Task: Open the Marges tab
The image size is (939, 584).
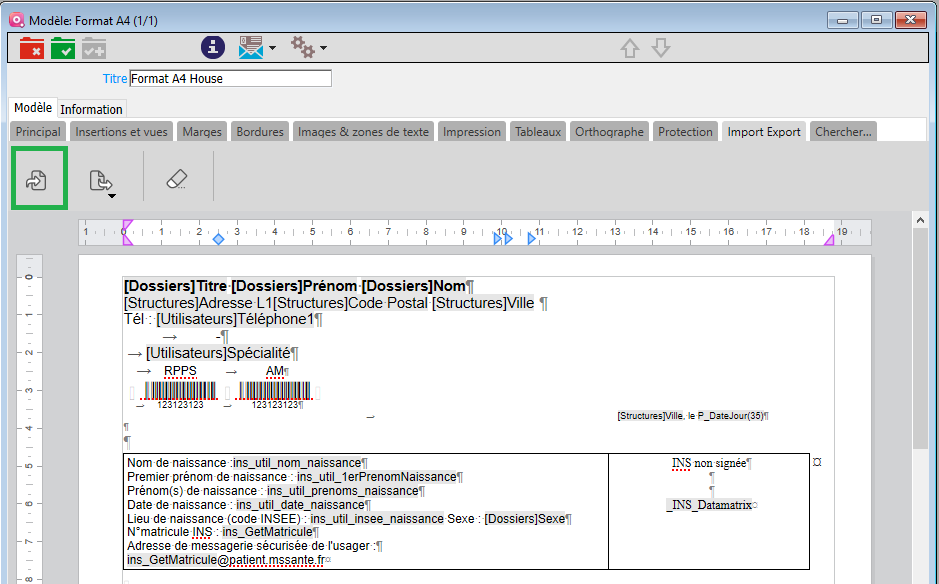Action: pos(202,132)
